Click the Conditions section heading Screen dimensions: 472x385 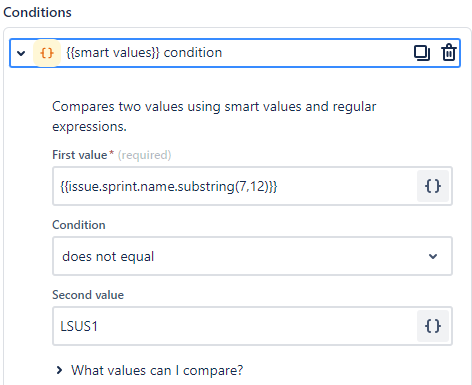(37, 12)
